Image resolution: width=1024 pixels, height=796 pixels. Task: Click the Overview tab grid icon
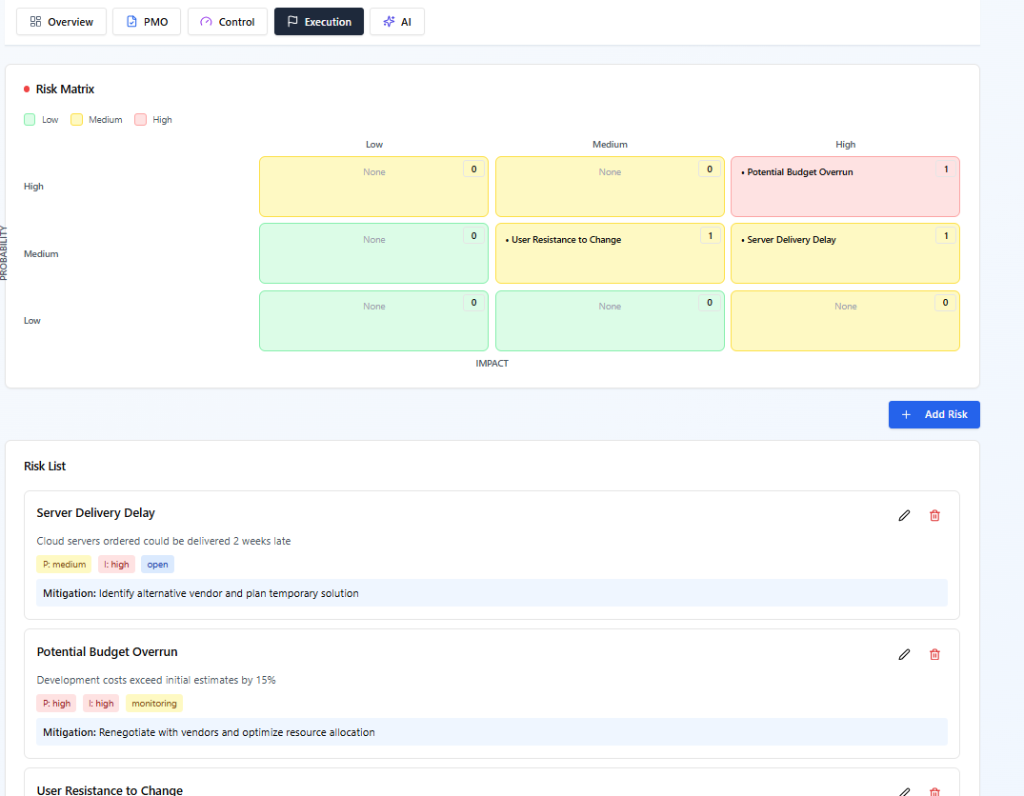[x=35, y=22]
